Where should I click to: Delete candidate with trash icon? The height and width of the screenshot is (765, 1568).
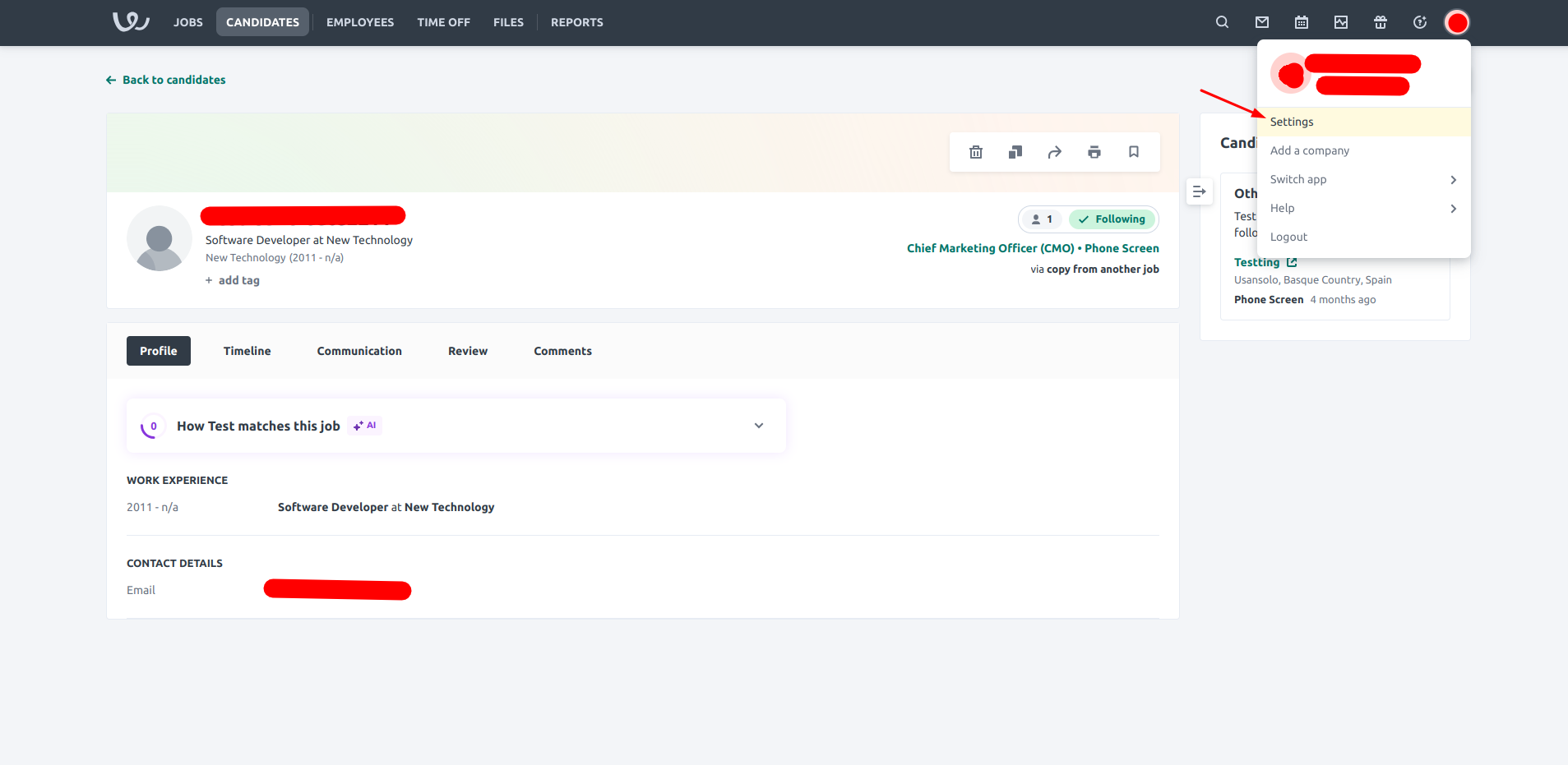pyautogui.click(x=976, y=152)
